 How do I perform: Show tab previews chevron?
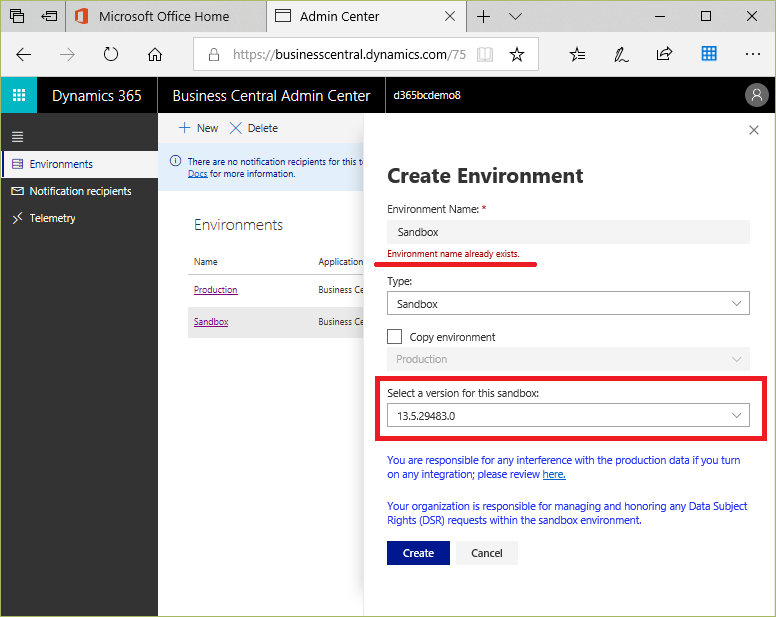(x=515, y=16)
